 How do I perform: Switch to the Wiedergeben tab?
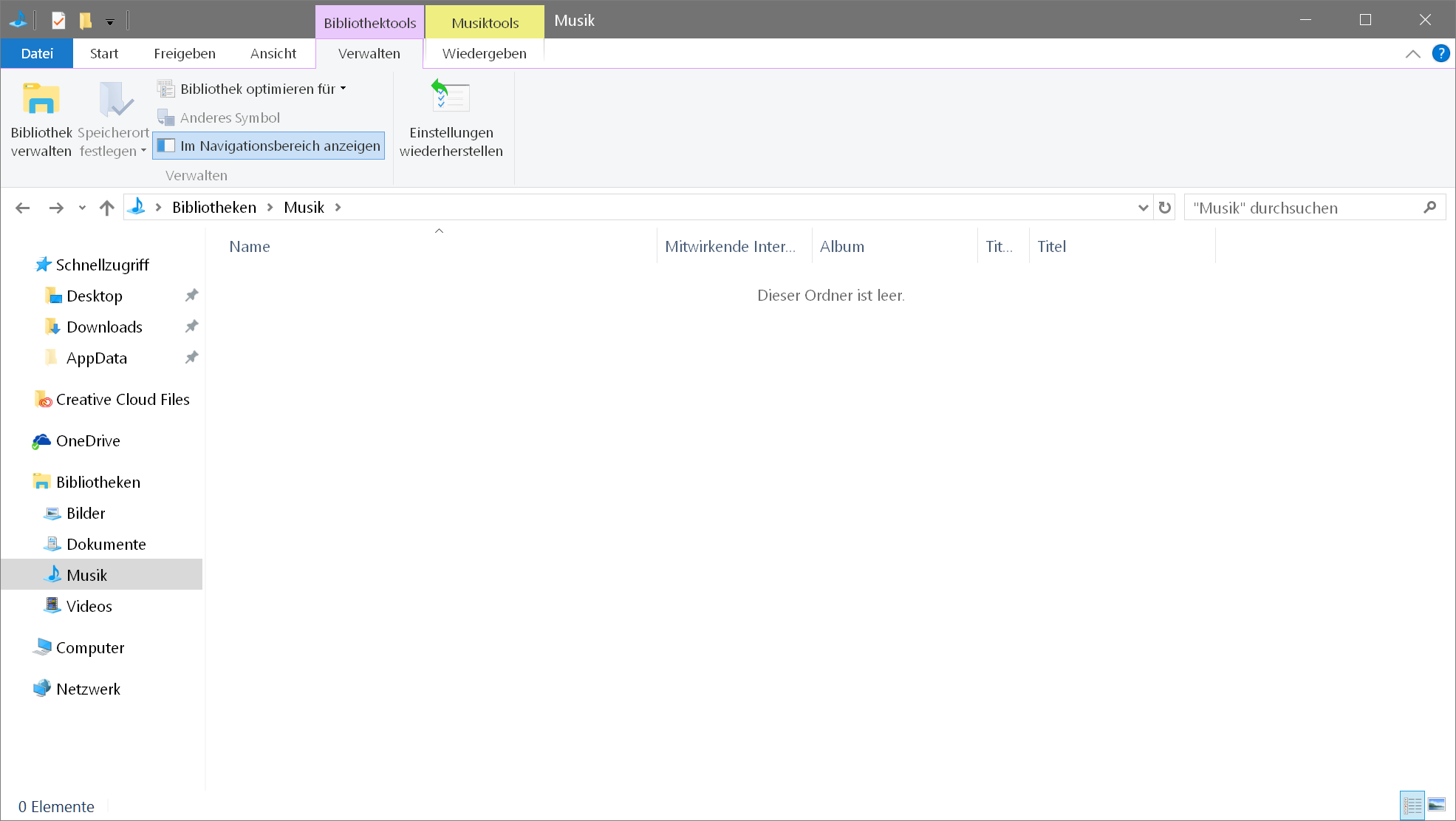coord(484,53)
